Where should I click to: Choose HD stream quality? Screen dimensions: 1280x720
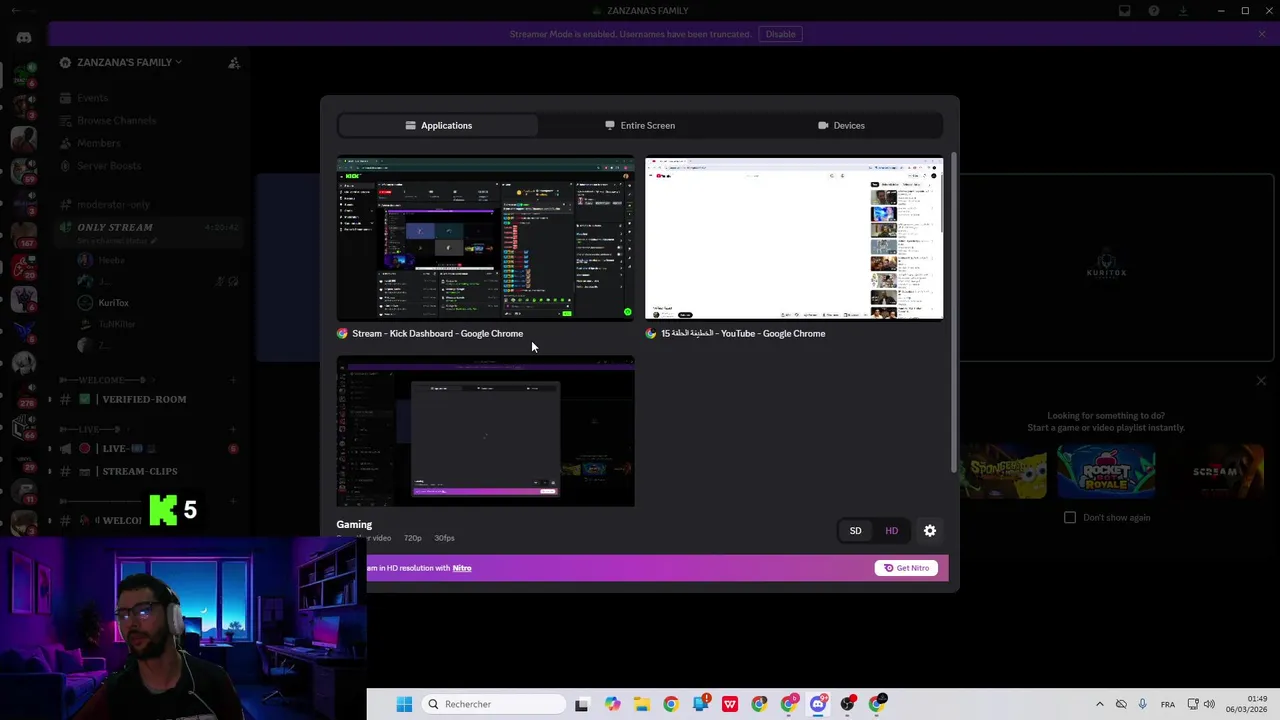[x=891, y=531]
